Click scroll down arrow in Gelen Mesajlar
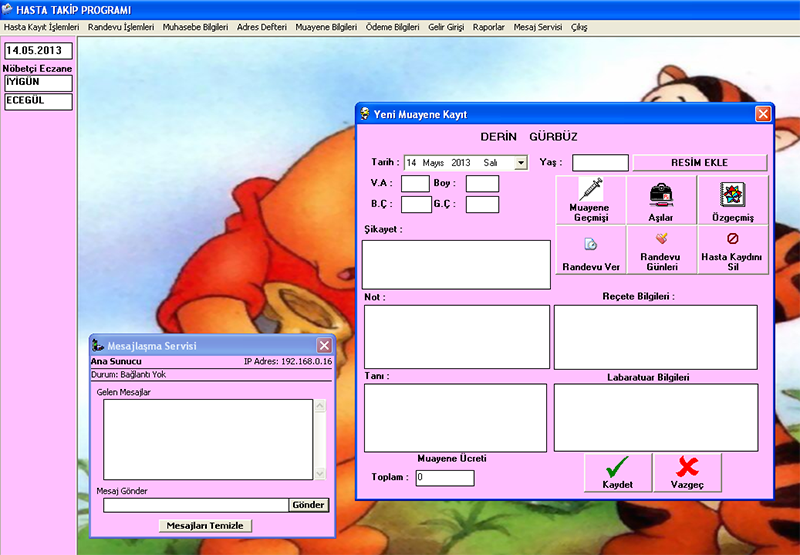800x555 pixels. tap(320, 473)
